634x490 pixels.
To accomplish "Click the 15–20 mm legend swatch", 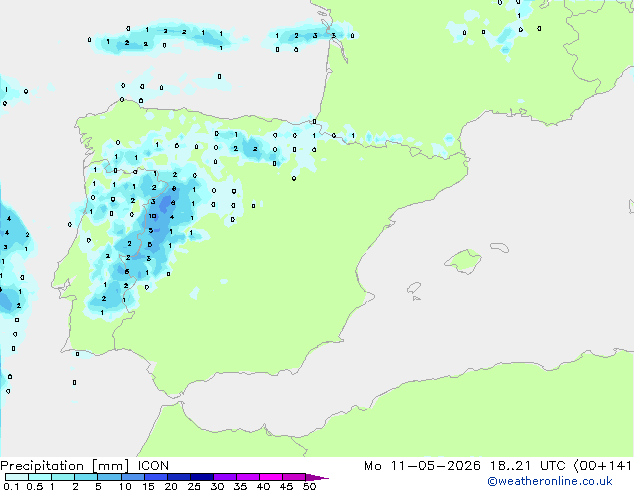I will point(156,477).
